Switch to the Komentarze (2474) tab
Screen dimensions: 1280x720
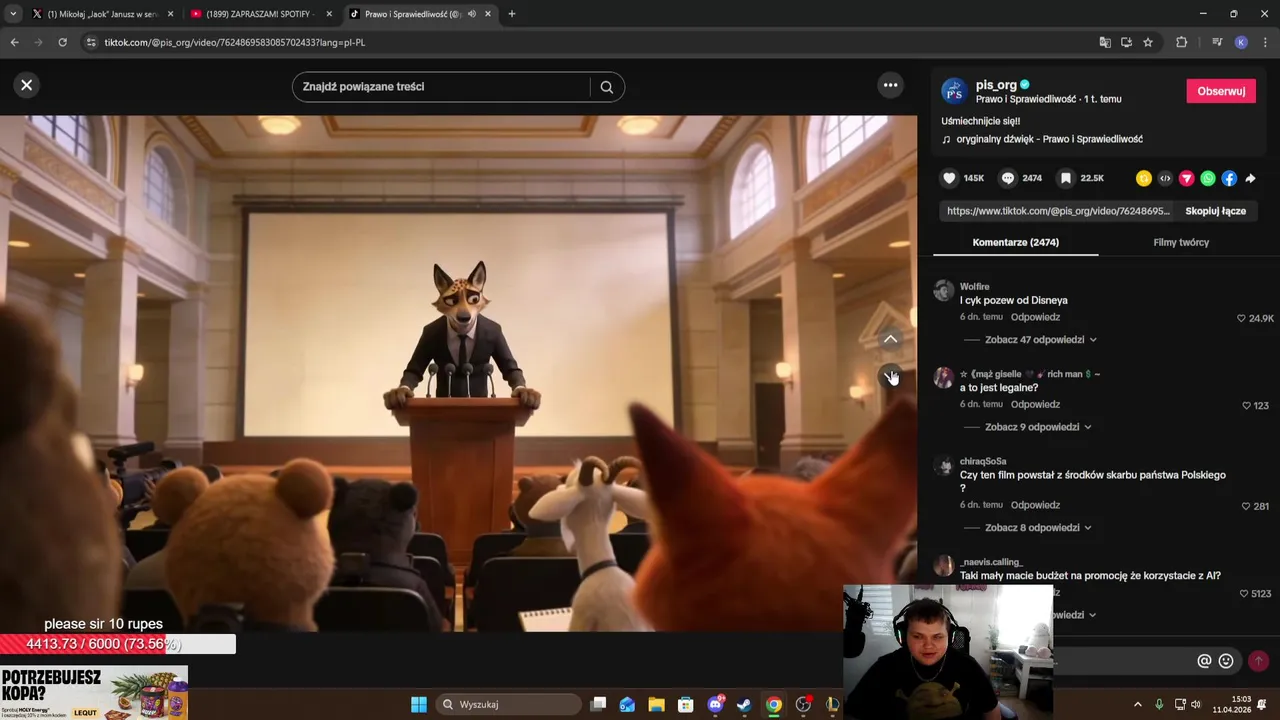pos(1015,242)
